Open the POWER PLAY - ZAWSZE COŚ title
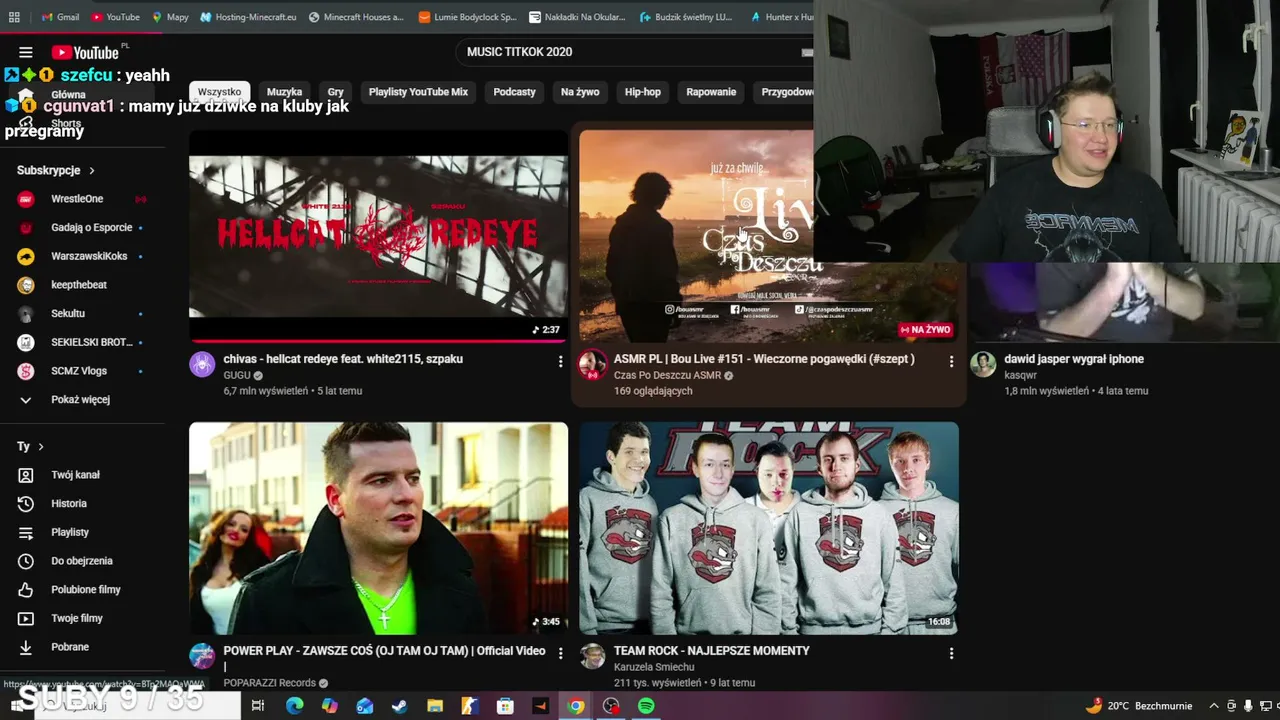Viewport: 1280px width, 720px height. click(x=384, y=651)
